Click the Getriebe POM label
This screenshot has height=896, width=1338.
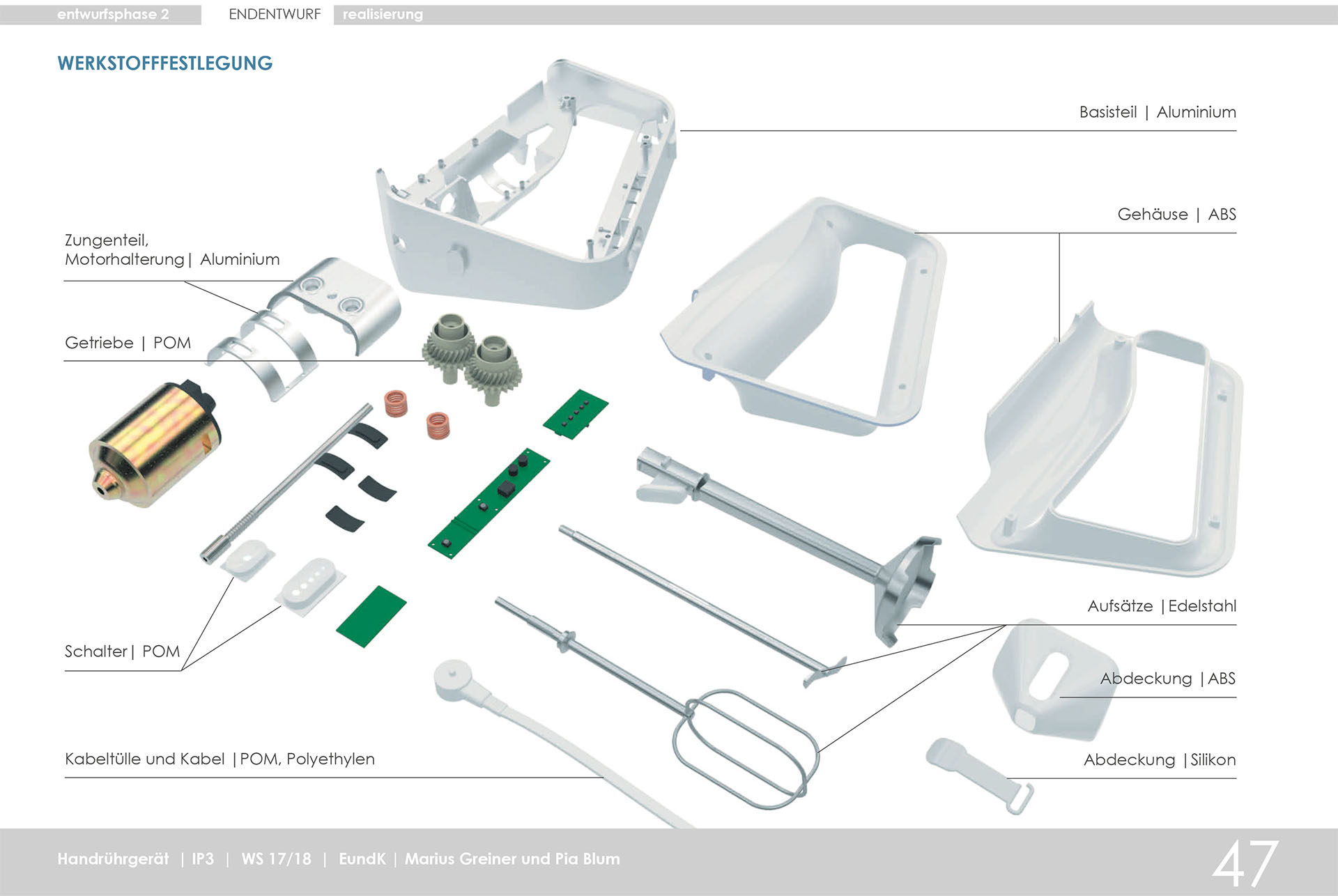click(x=128, y=343)
